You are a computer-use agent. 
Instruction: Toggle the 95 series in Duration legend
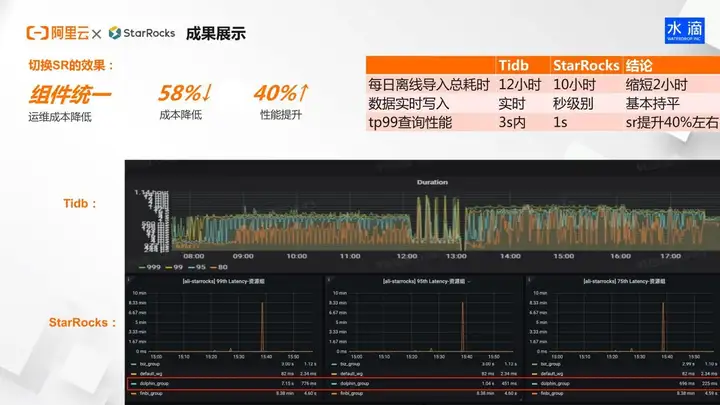tap(197, 267)
